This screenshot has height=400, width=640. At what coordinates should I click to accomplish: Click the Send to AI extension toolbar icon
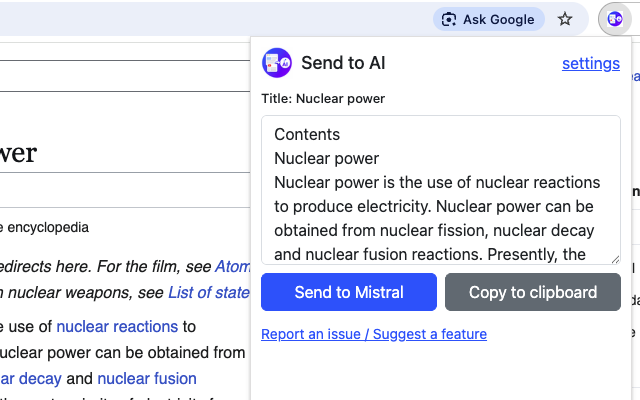coord(615,19)
